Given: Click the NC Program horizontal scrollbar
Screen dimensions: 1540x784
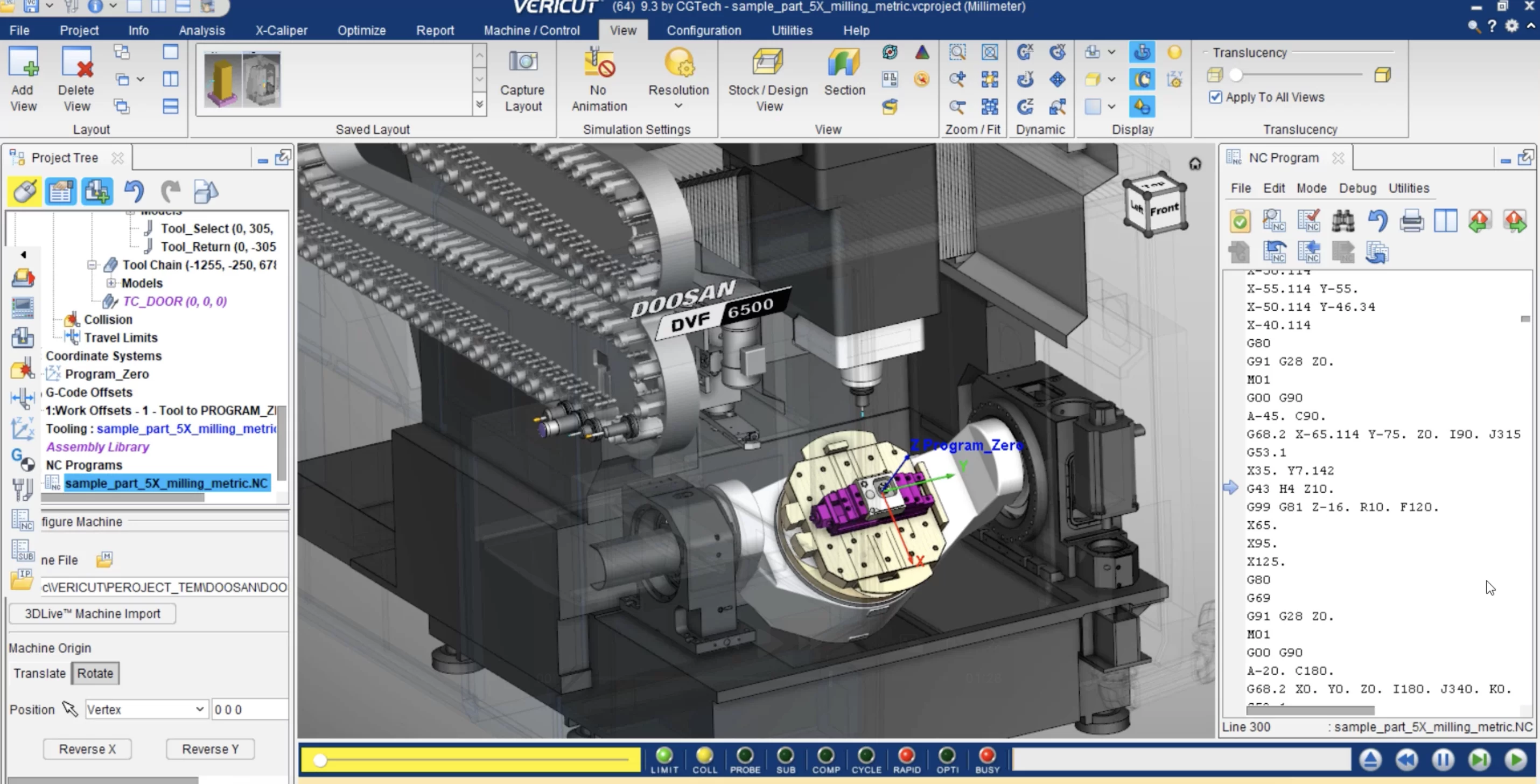Looking at the screenshot, I should 1310,710.
